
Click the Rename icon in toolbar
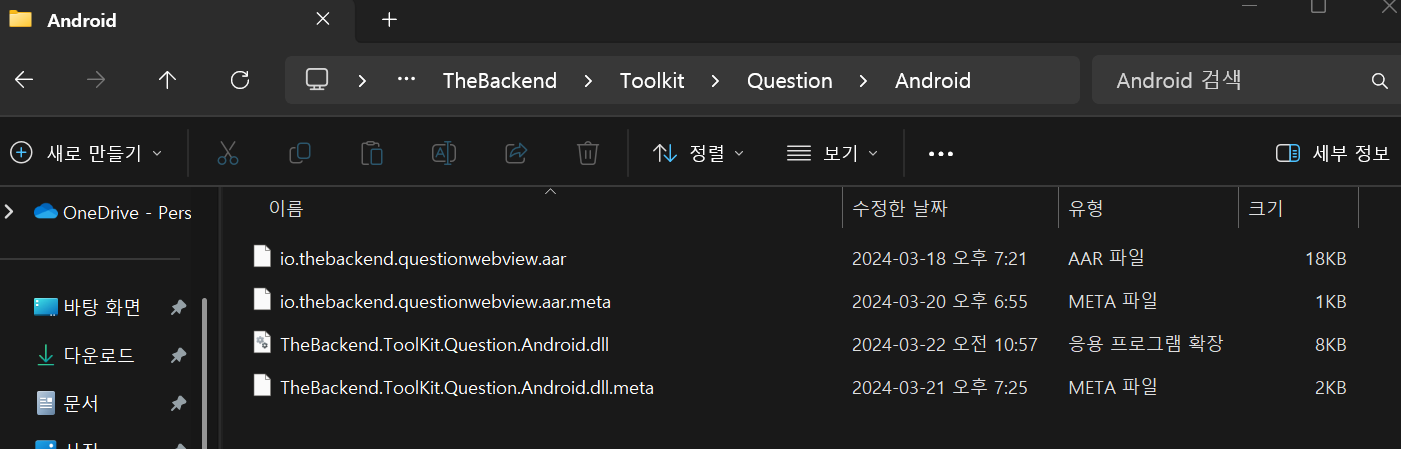tap(444, 153)
